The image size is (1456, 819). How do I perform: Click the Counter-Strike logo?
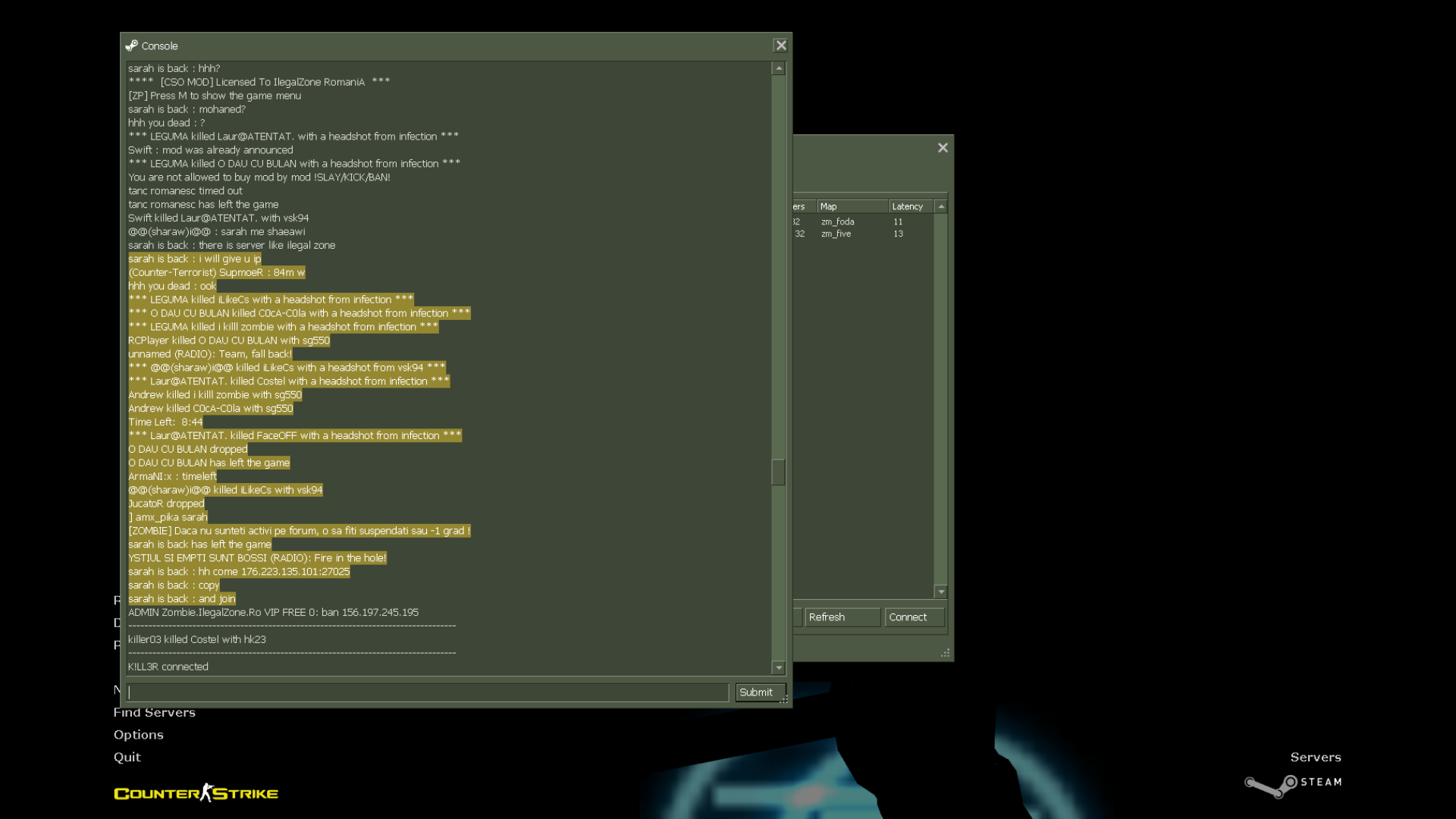point(196,793)
